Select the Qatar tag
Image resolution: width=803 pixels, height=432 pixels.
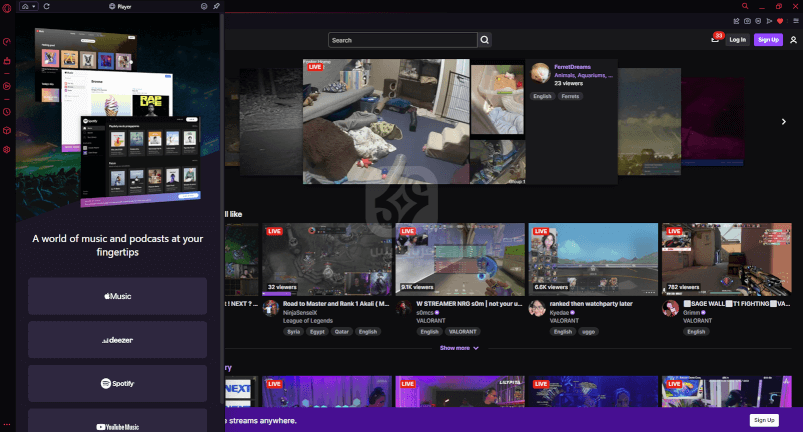coord(342,332)
